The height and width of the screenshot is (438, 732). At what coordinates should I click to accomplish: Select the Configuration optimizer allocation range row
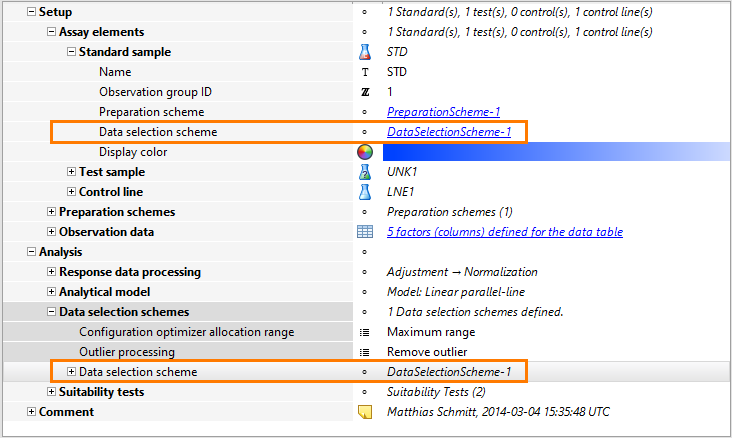click(x=186, y=332)
